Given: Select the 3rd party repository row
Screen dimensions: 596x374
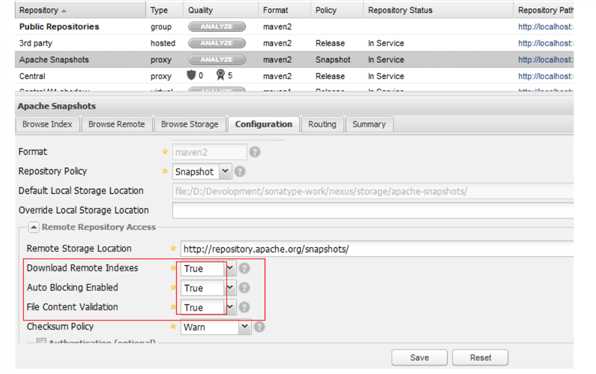Looking at the screenshot, I should click(x=294, y=43).
